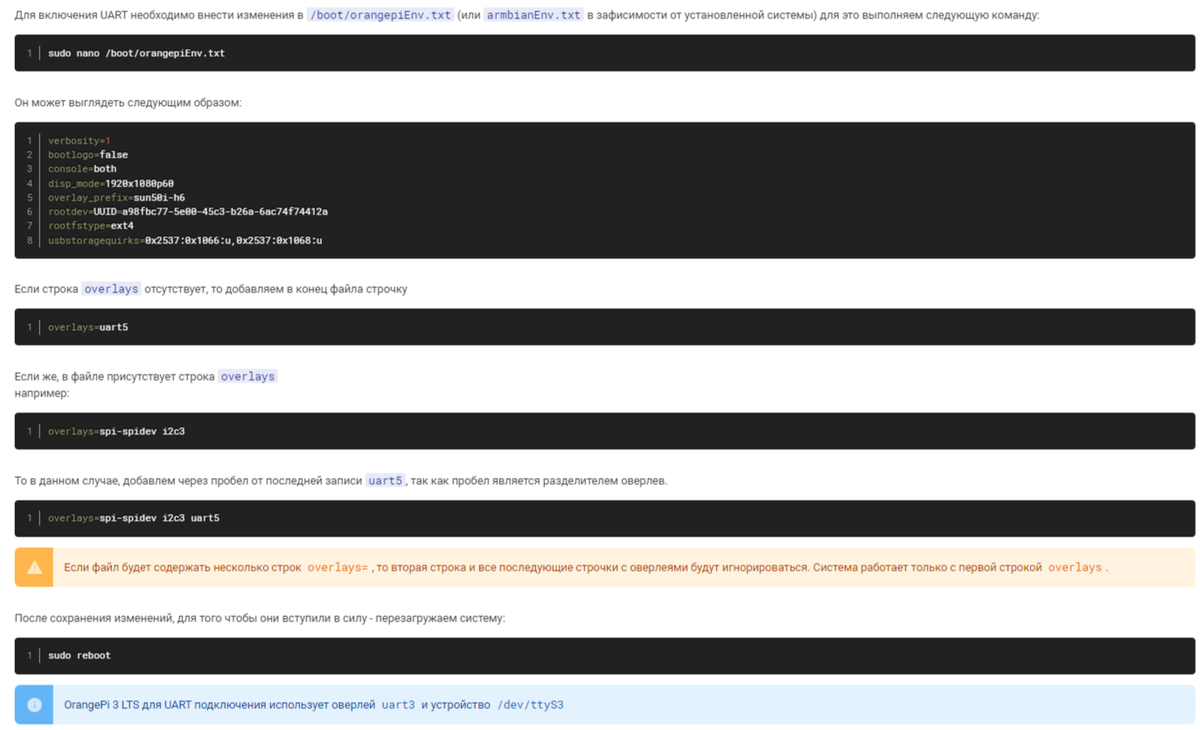Click the sudo nano /boot/orangepiEnv.txt command
This screenshot has width=1200, height=730.
(136, 53)
